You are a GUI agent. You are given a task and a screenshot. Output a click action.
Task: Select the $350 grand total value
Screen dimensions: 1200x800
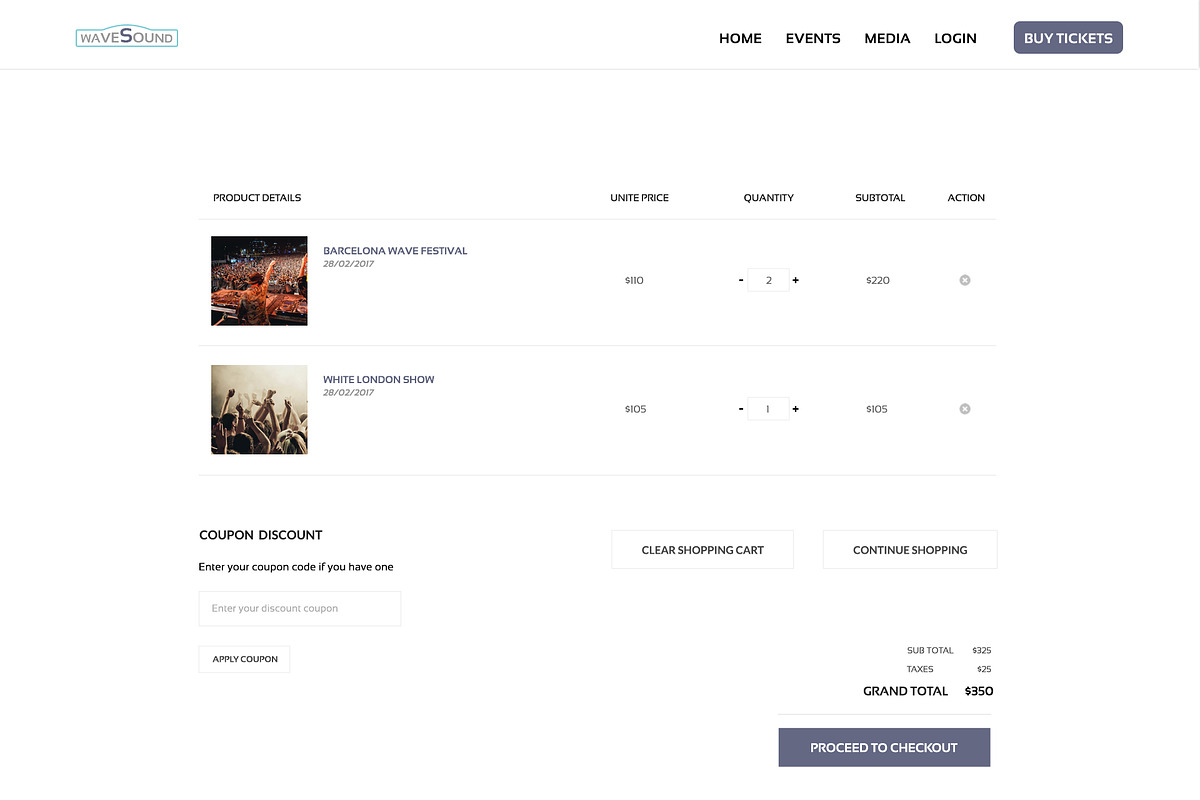click(x=979, y=691)
